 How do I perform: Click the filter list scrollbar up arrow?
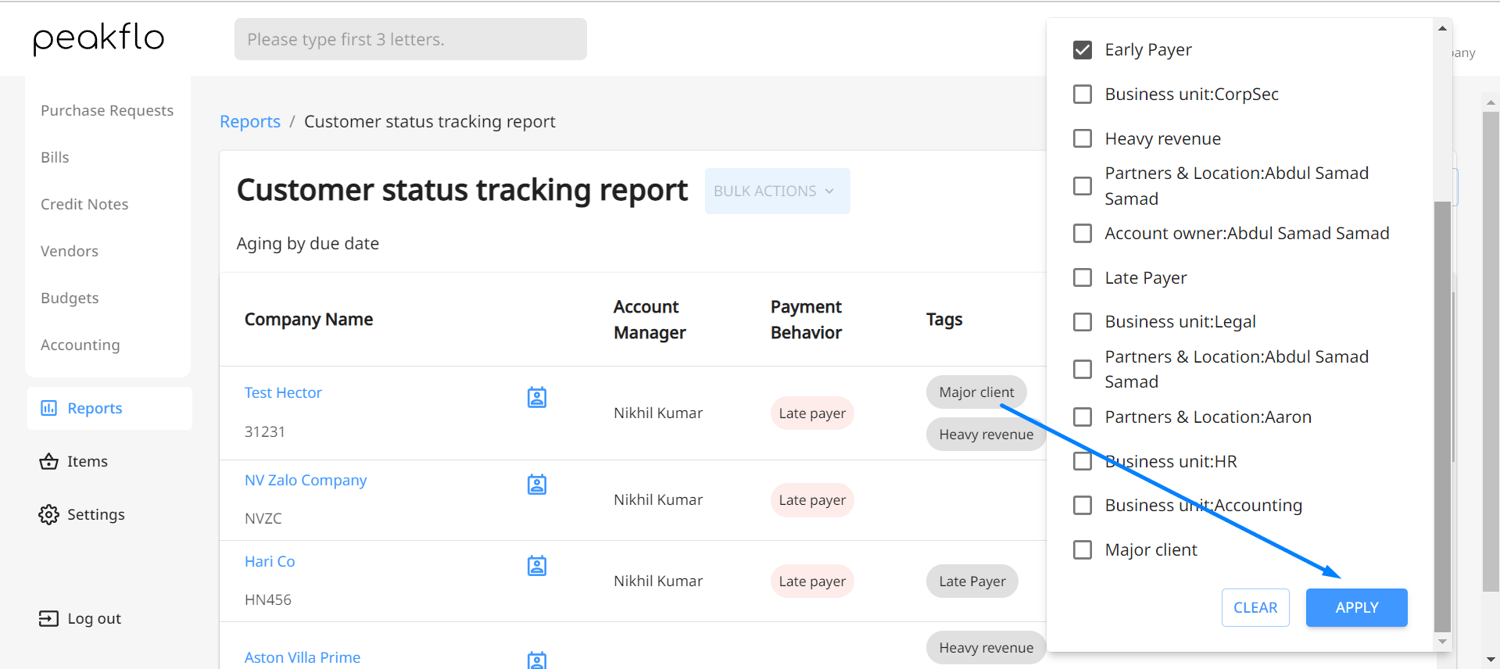[x=1442, y=28]
